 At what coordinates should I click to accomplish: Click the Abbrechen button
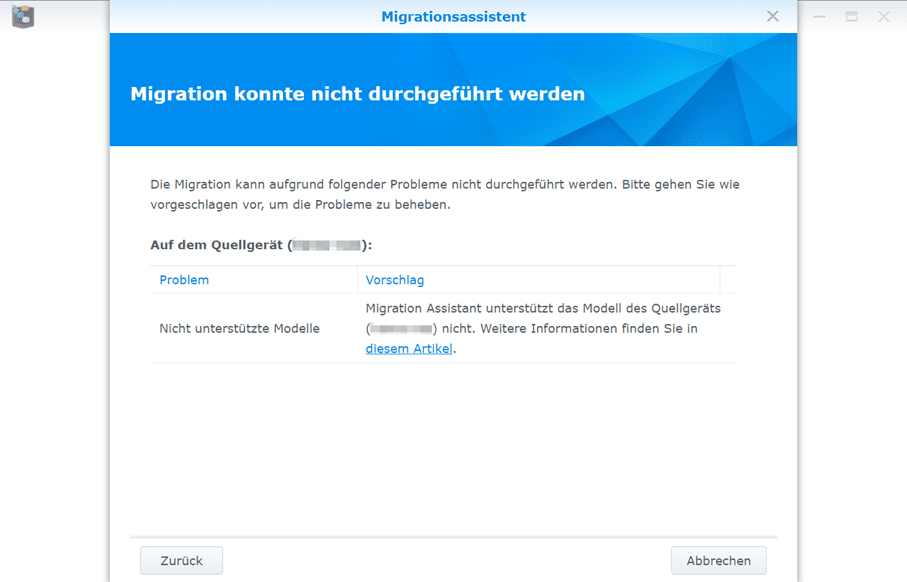point(718,561)
